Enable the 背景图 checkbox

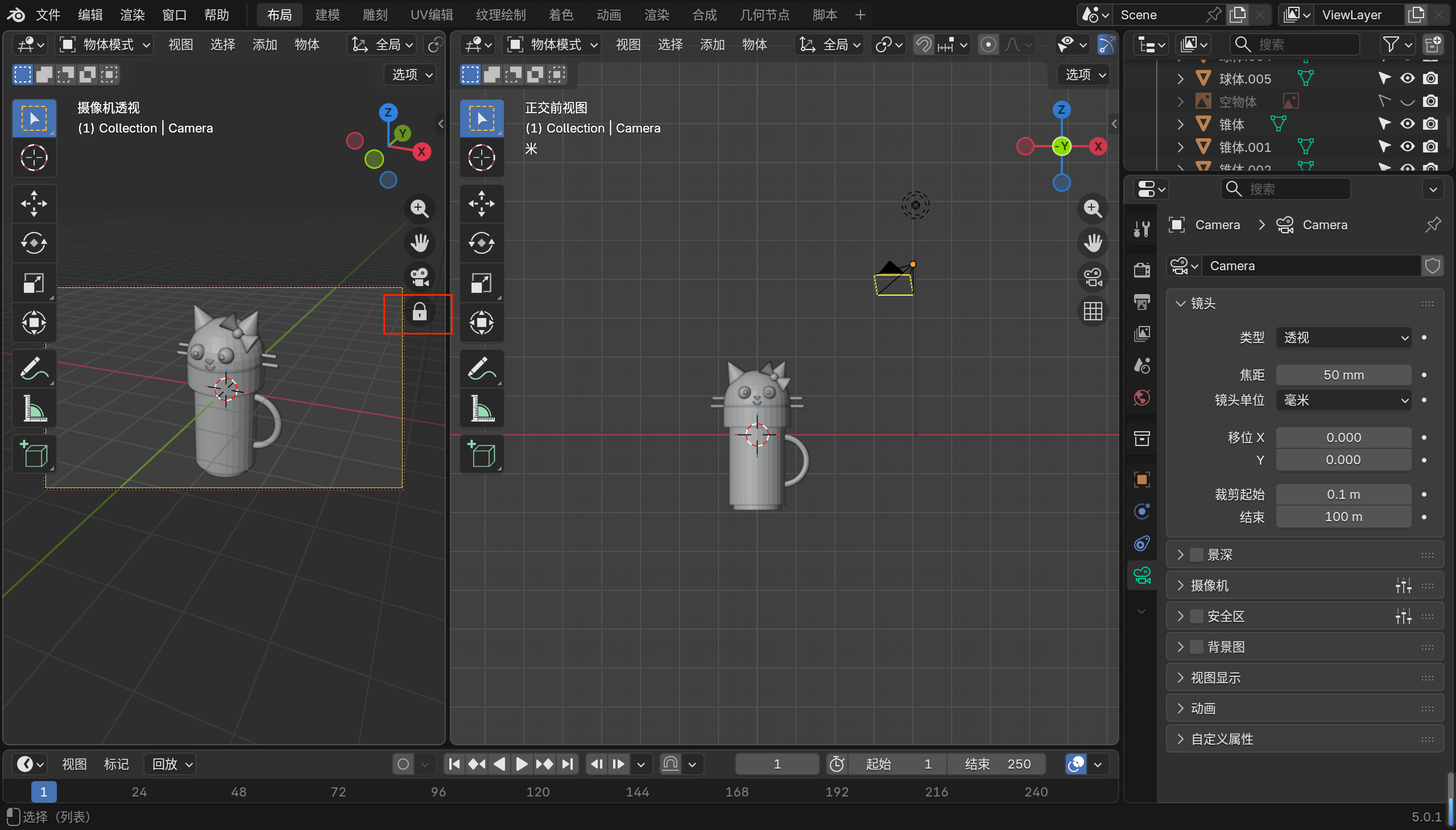(1197, 647)
